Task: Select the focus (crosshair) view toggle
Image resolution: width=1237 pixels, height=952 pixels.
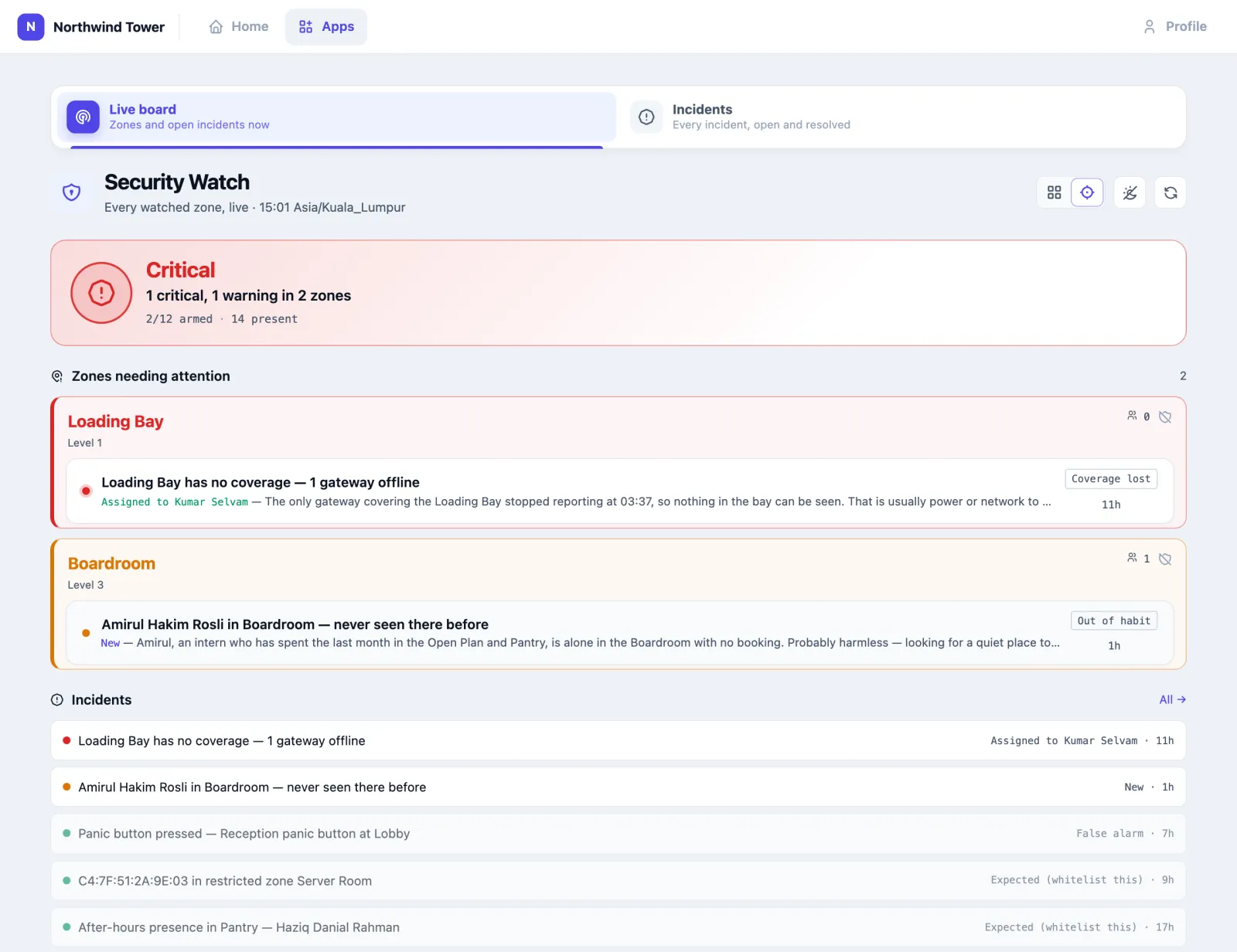Action: (x=1087, y=192)
